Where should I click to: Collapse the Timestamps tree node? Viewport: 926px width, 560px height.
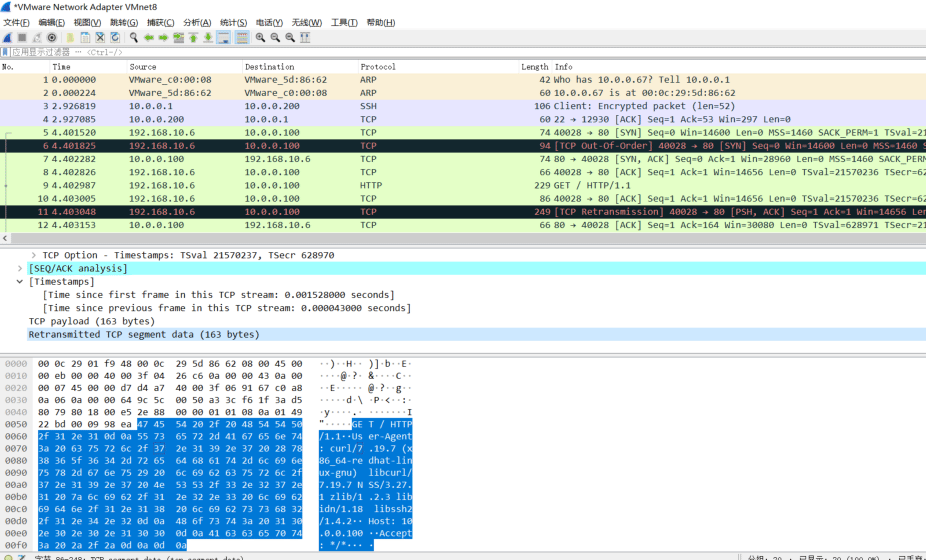click(20, 282)
